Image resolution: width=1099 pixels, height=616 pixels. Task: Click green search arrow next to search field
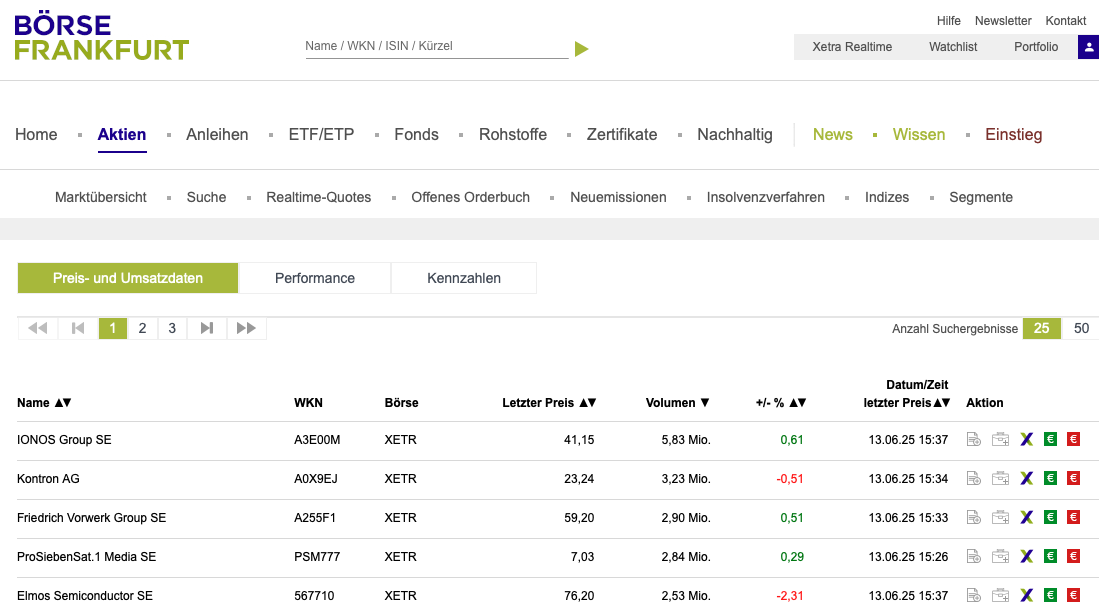[581, 49]
